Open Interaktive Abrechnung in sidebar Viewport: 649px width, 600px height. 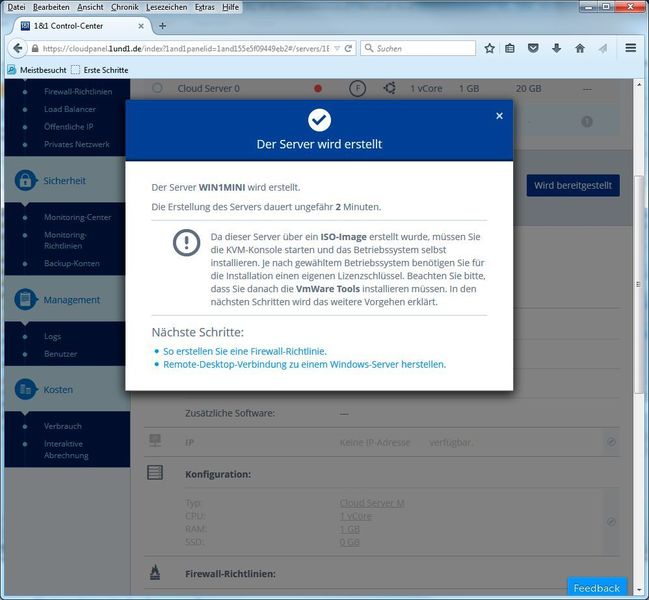pos(66,449)
